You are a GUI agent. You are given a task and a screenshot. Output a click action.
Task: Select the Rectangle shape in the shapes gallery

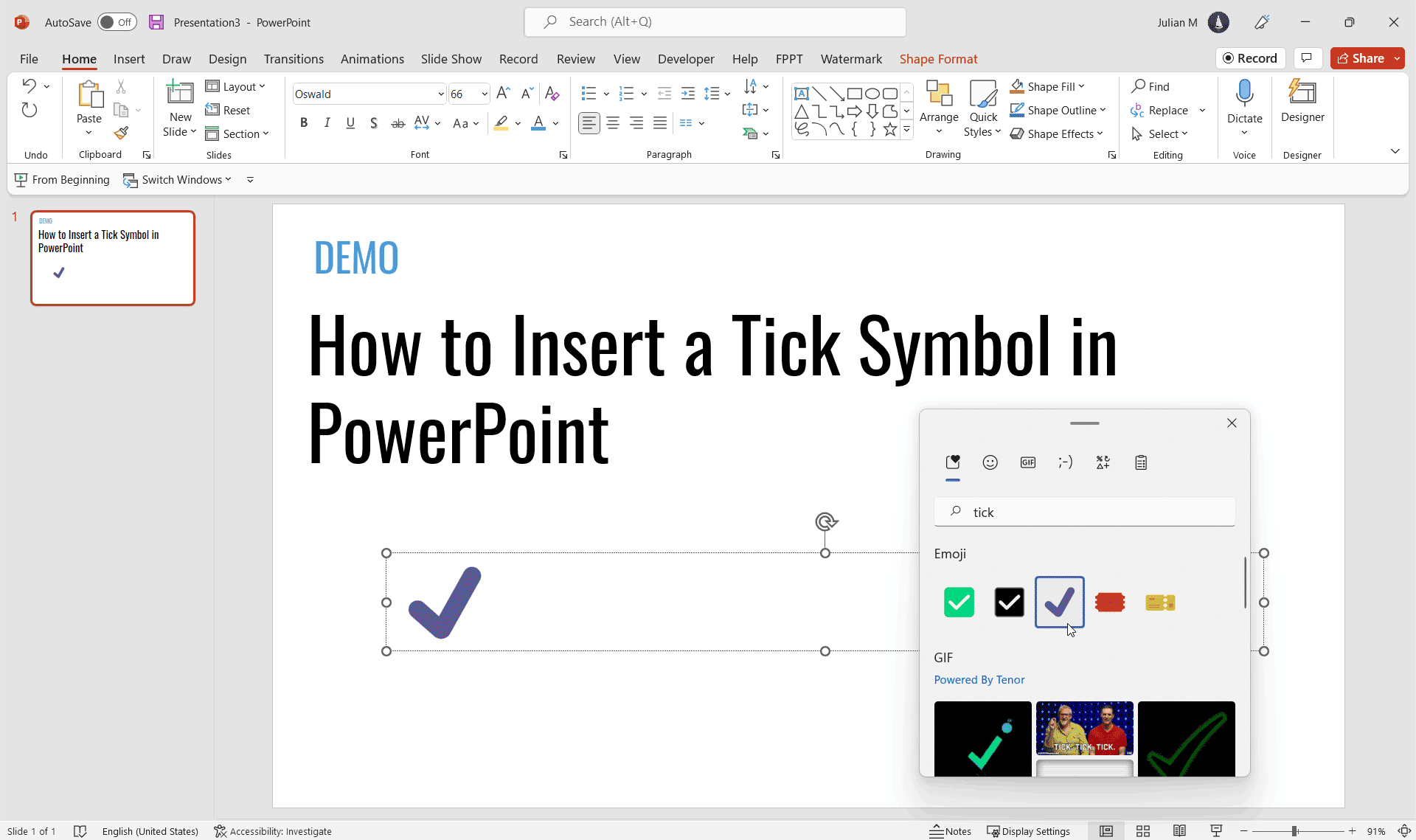[x=855, y=93]
